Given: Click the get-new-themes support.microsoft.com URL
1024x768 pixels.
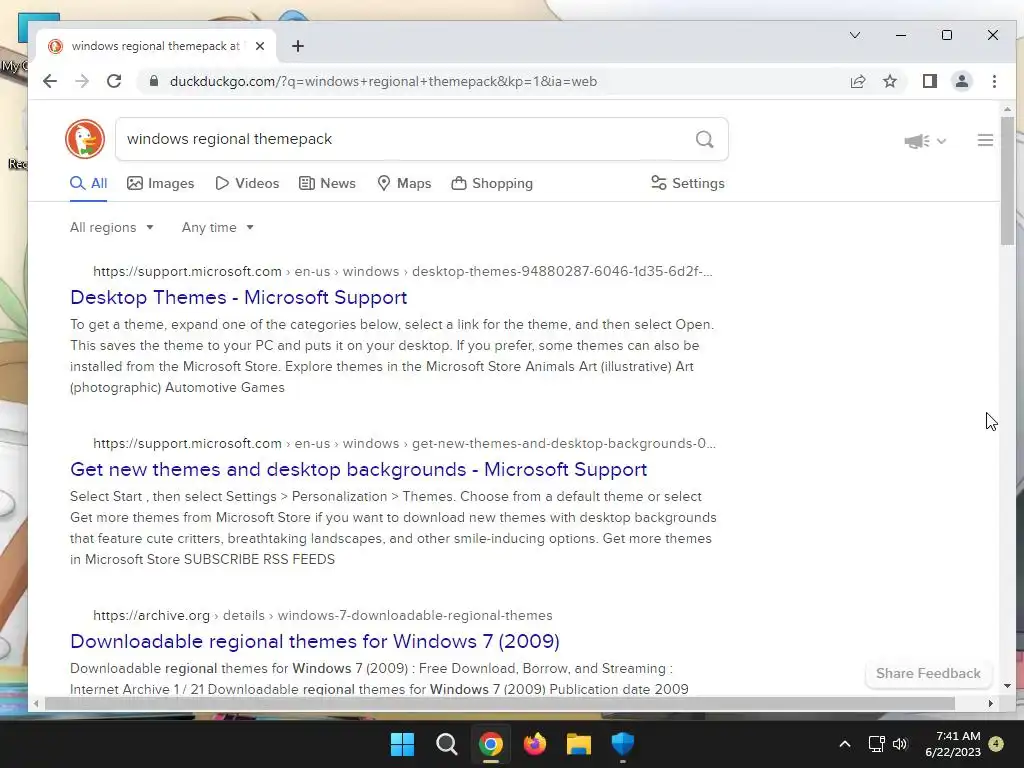Looking at the screenshot, I should (x=404, y=443).
